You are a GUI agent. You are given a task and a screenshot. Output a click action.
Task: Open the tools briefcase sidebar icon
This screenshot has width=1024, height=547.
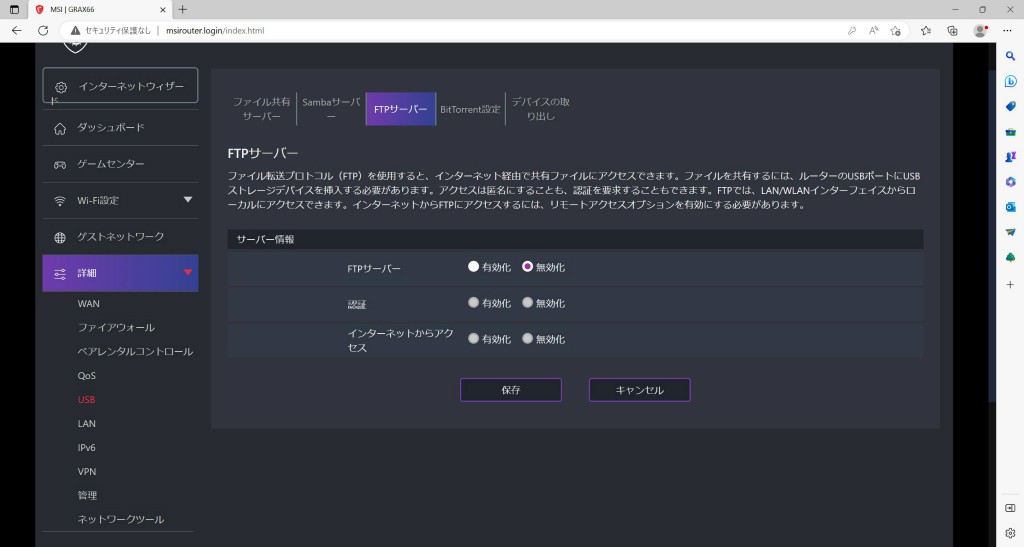point(1010,132)
